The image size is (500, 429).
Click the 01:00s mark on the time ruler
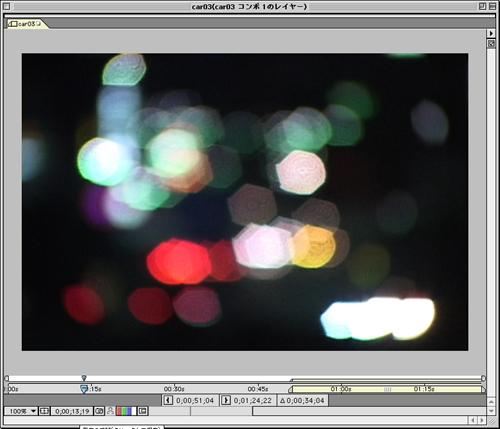(341, 389)
